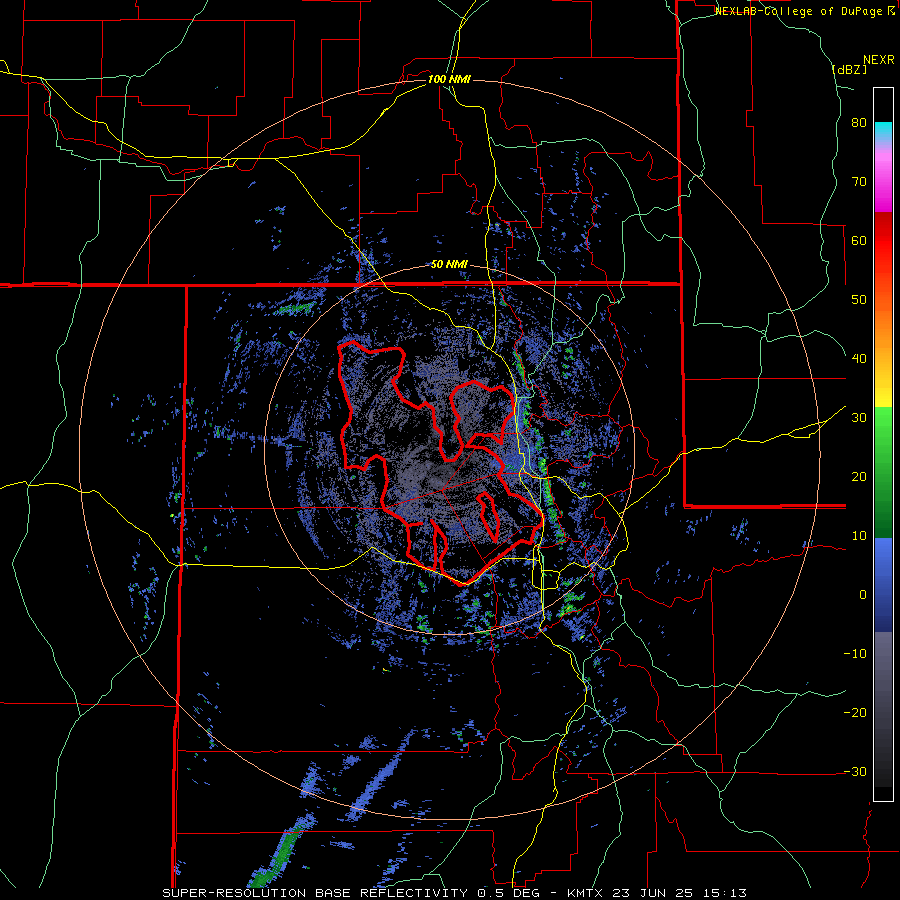This screenshot has height=900, width=900.
Task: Click the 40 value on the dBZ scale
Action: tap(859, 359)
